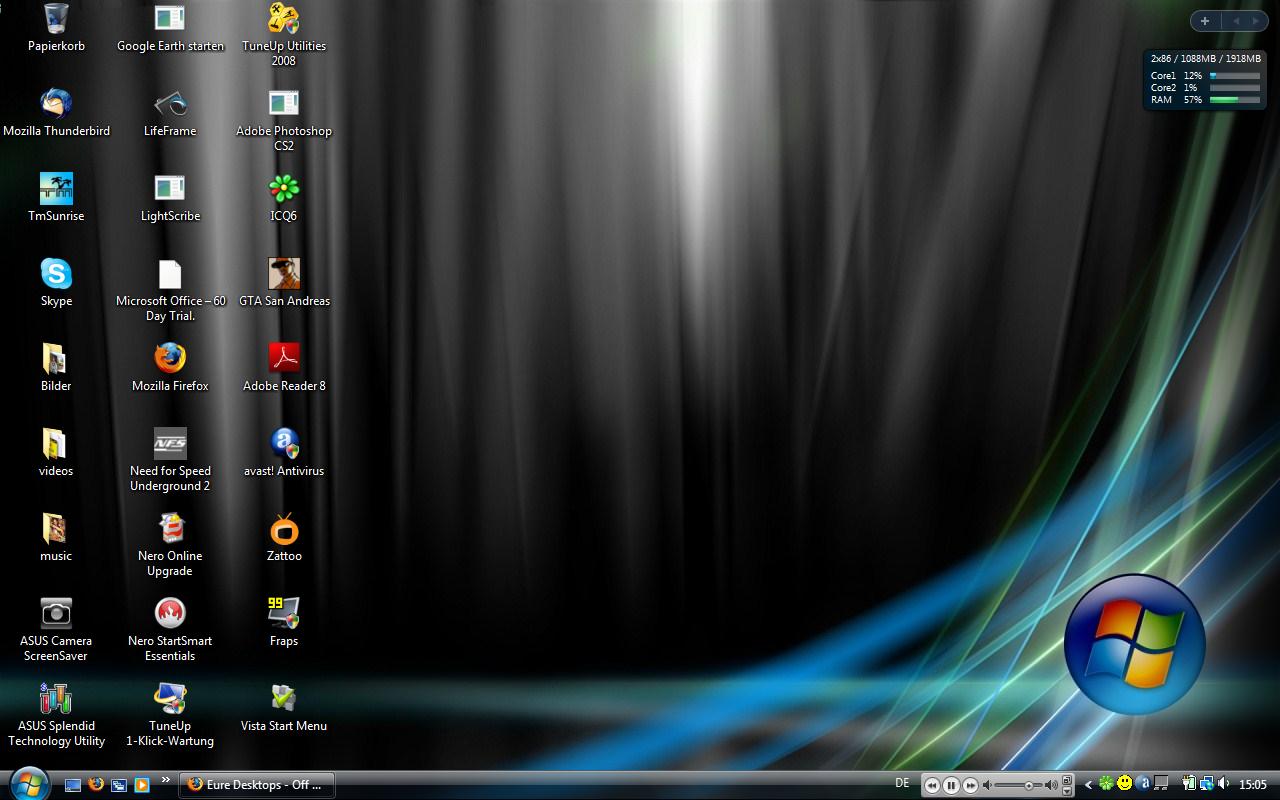
Task: Open the network connection tray icon
Action: [1207, 783]
